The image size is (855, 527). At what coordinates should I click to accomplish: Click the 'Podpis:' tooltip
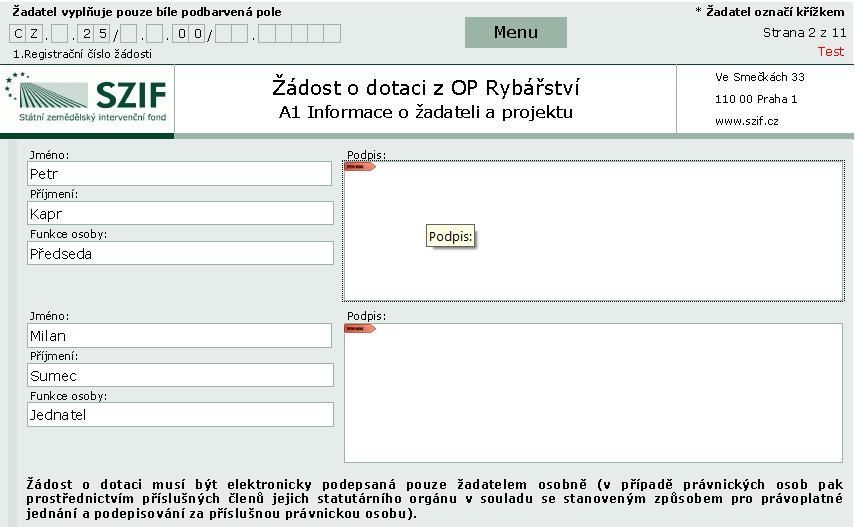(x=450, y=236)
